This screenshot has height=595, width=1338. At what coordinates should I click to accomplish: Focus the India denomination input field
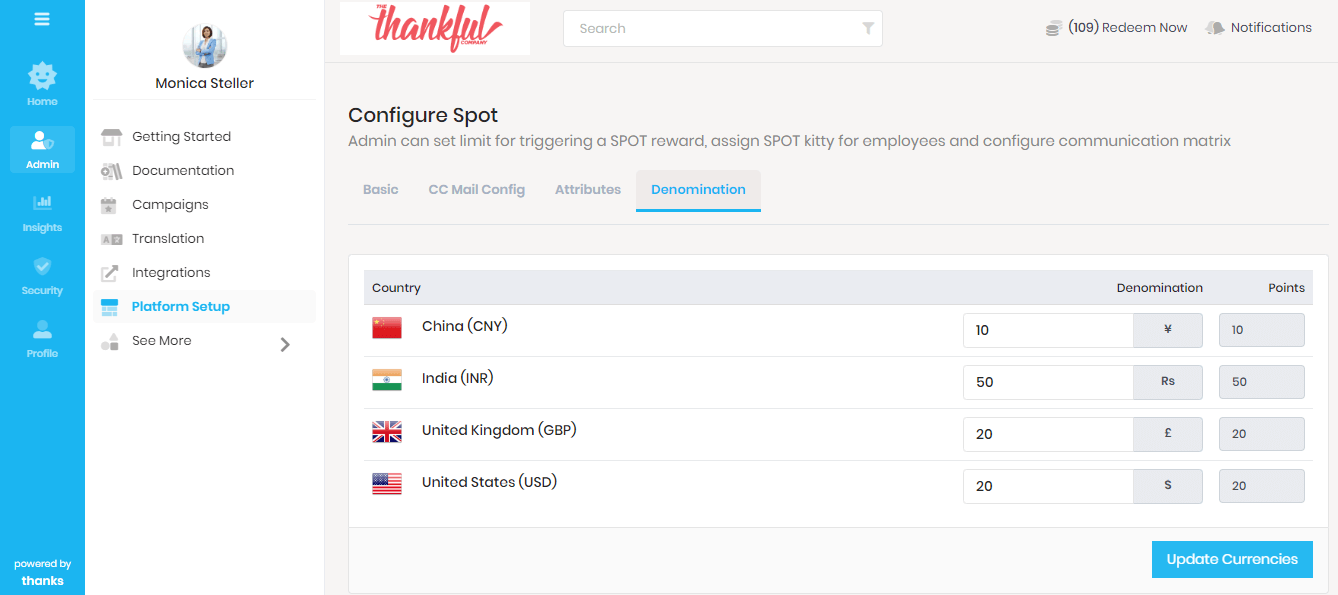pyautogui.click(x=1047, y=382)
